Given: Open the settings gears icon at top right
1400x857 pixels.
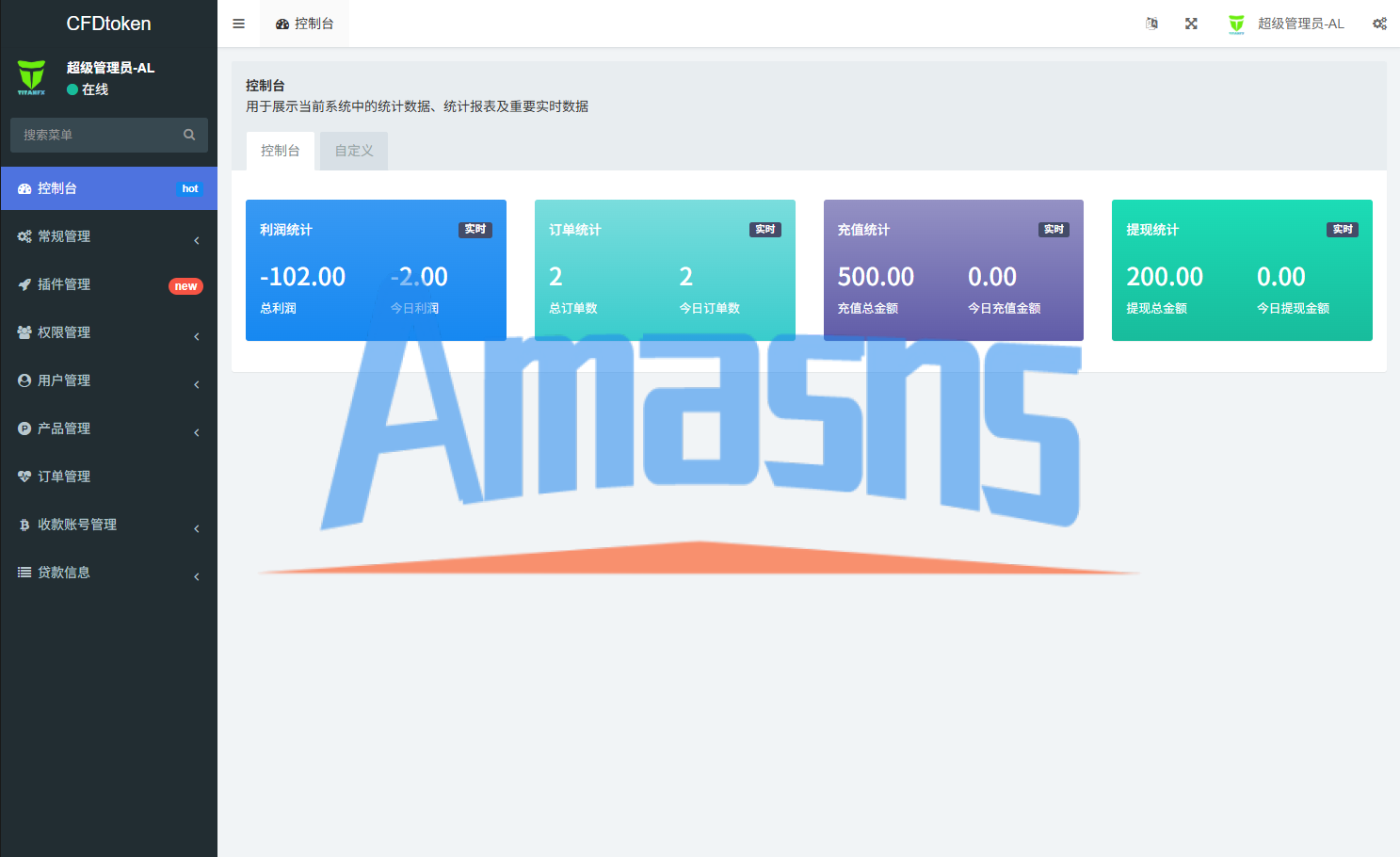Looking at the screenshot, I should [1379, 24].
